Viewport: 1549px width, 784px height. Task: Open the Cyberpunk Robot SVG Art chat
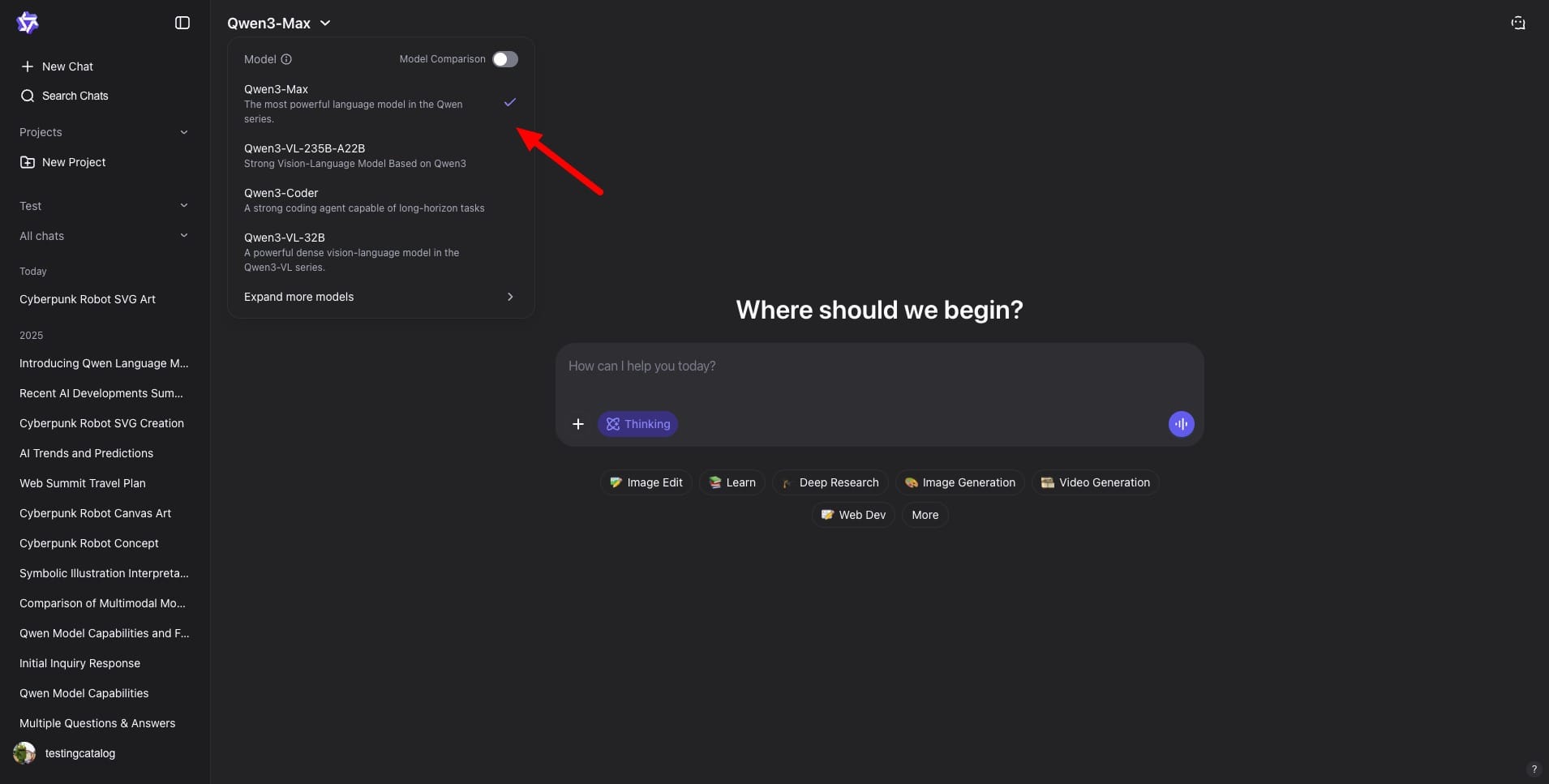88,299
